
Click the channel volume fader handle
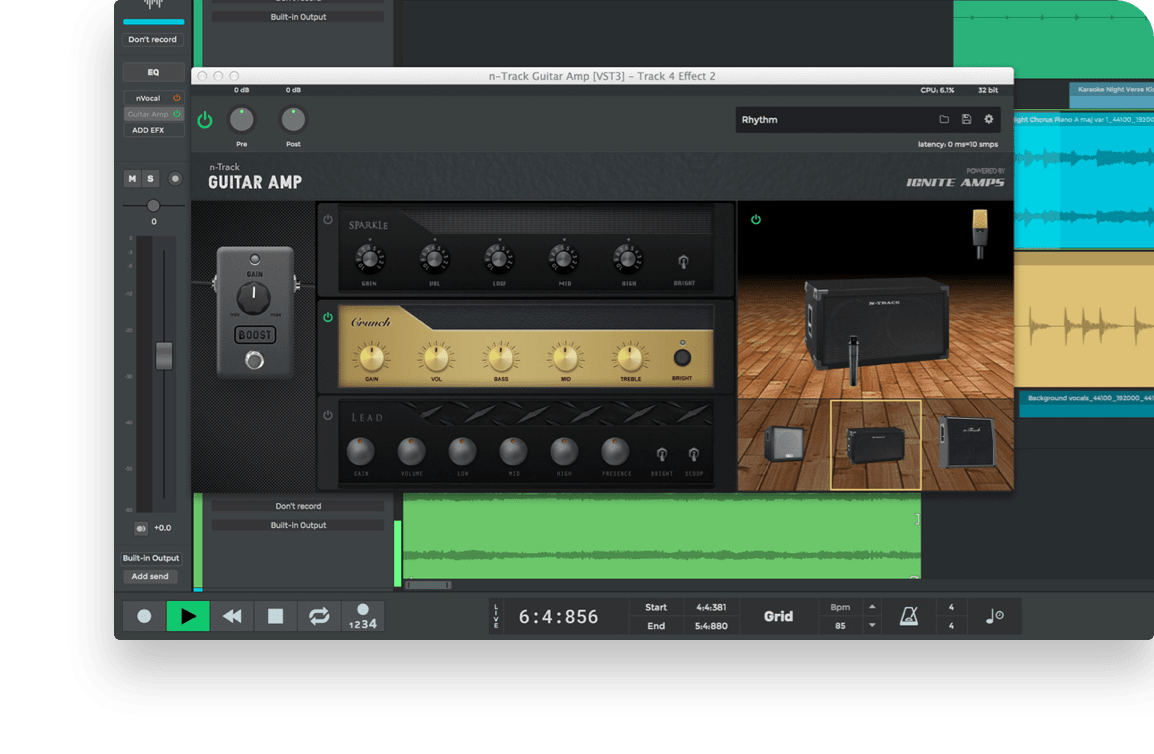pos(164,355)
